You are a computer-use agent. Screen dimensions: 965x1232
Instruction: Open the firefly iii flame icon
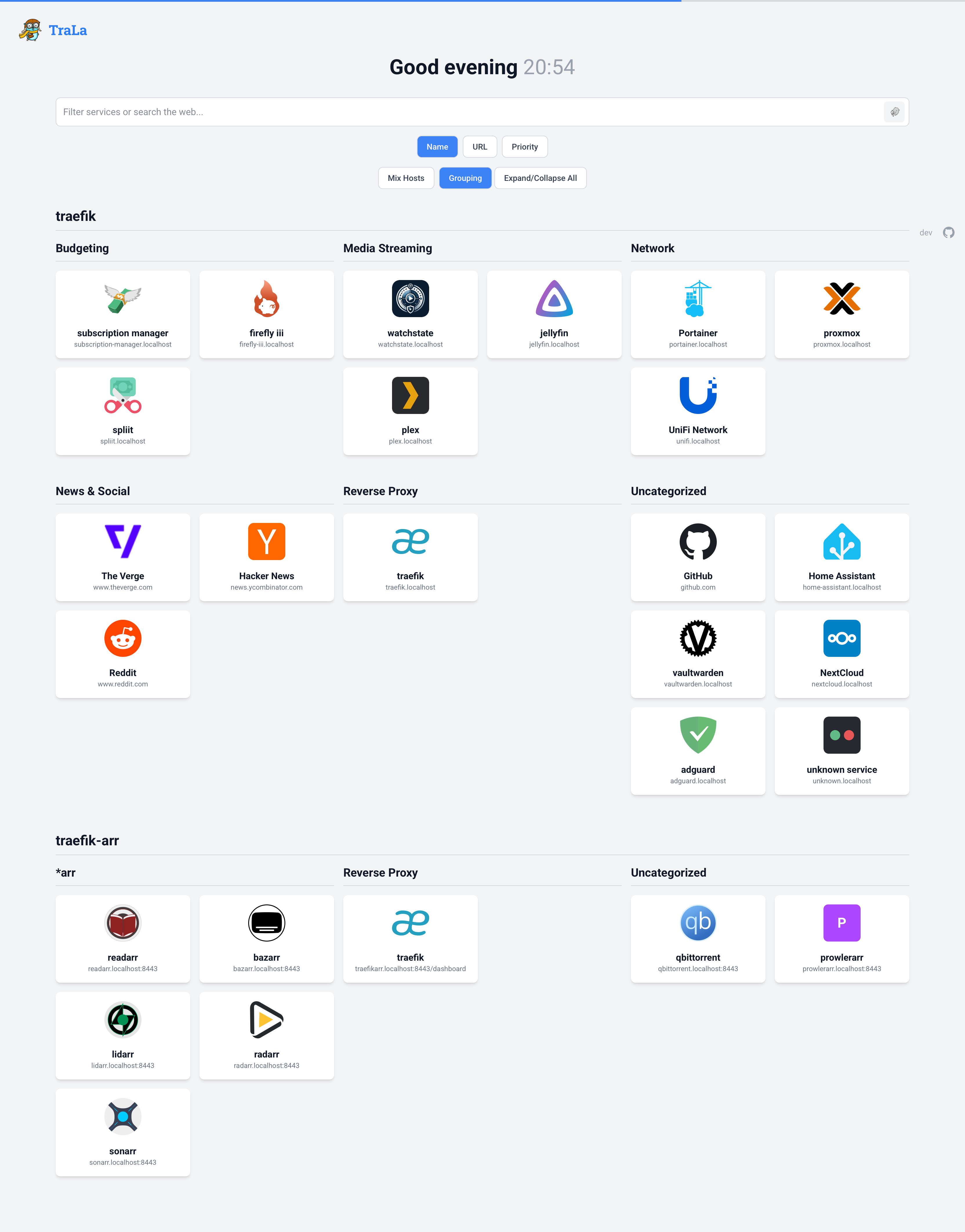(x=267, y=298)
